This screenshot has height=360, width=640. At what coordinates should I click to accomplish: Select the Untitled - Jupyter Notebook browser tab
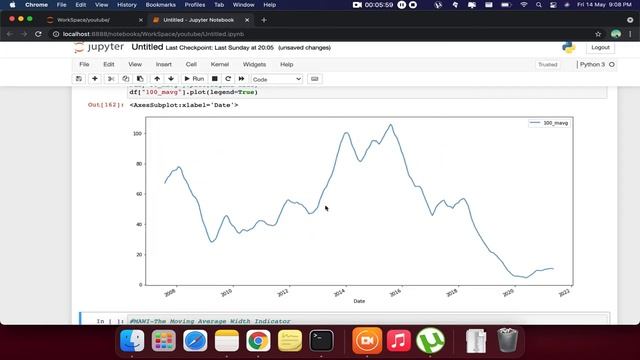pos(198,20)
